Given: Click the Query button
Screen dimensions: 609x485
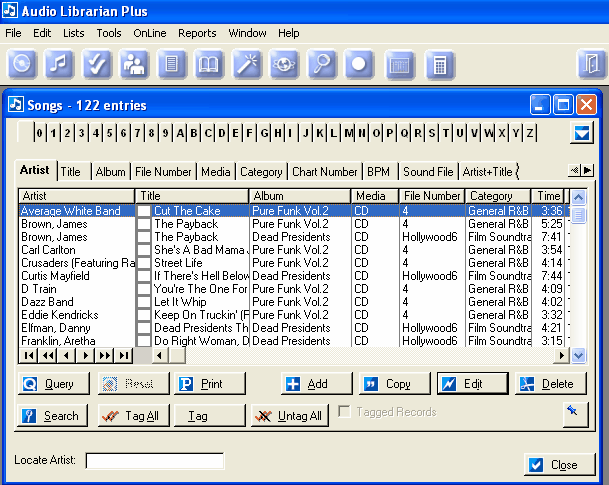Looking at the screenshot, I should tap(53, 384).
